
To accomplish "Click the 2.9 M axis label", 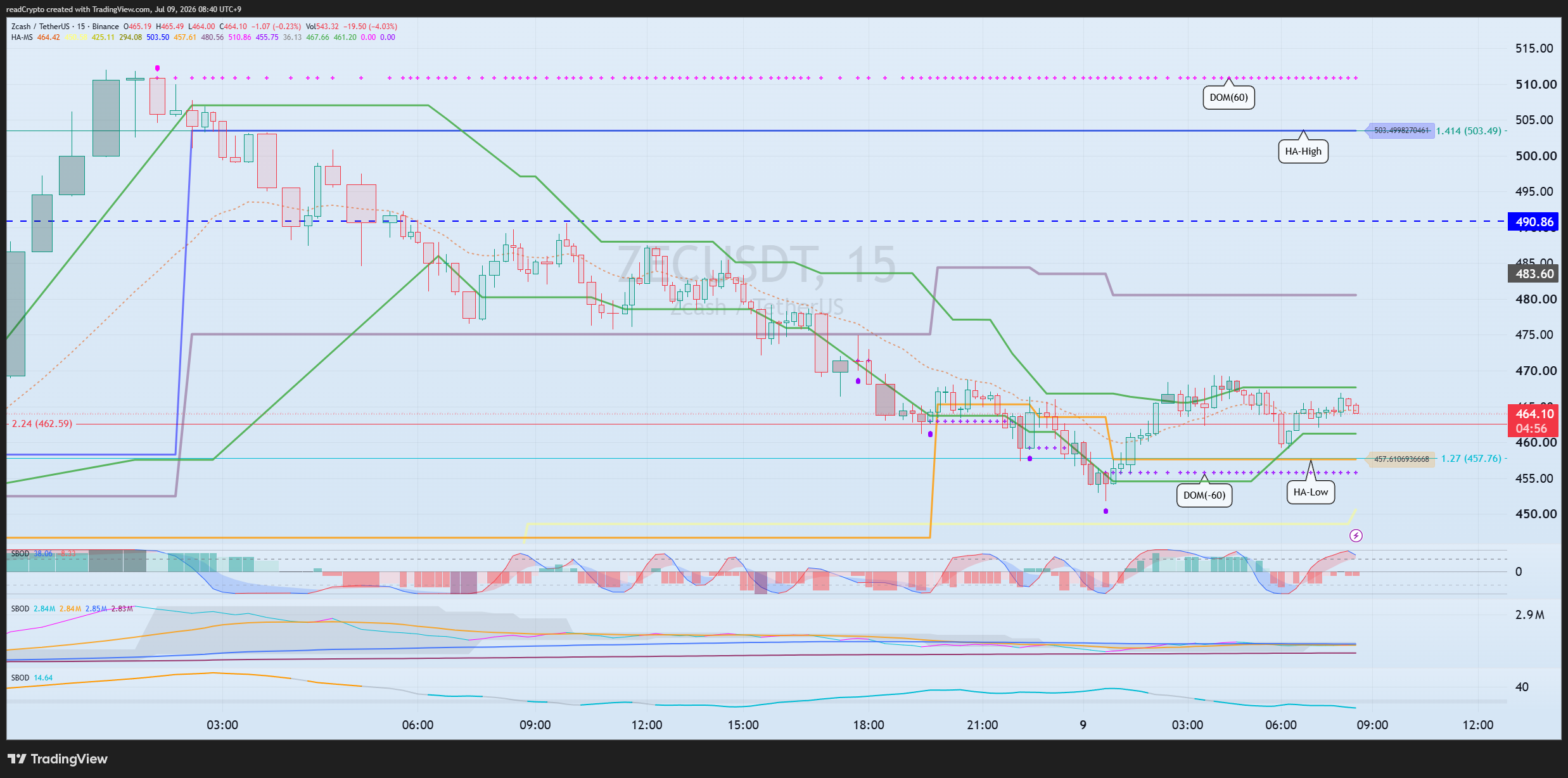I will [x=1529, y=615].
